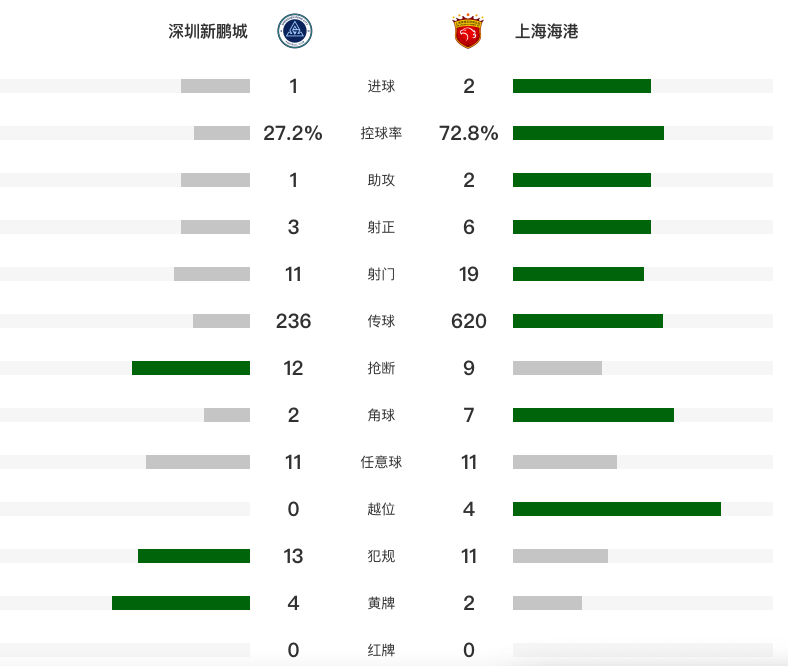This screenshot has width=788, height=666.
Task: Select the 角球 corner kicks label
Action: 381,415
